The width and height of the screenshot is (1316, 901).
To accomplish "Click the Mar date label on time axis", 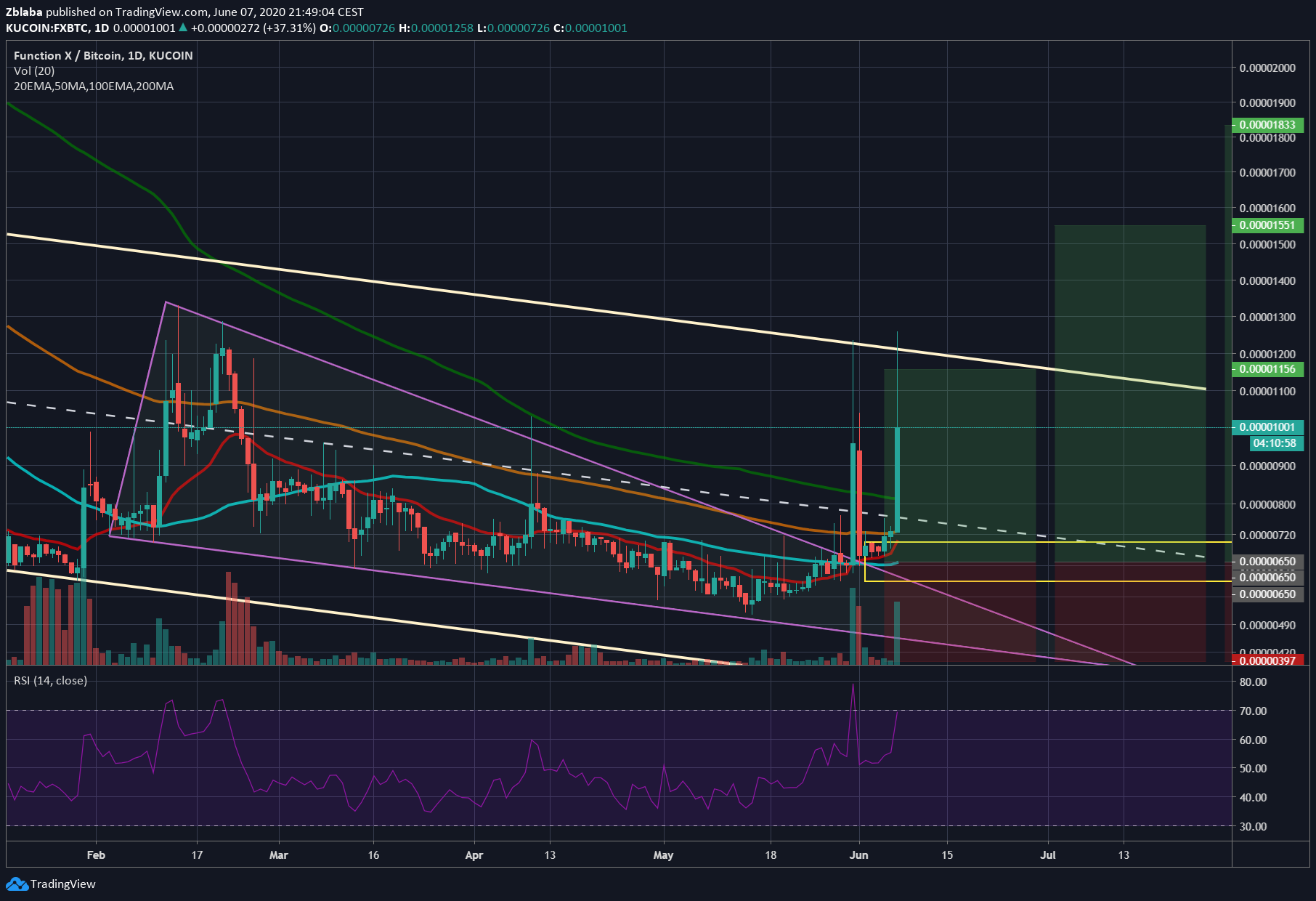I will click(x=279, y=855).
